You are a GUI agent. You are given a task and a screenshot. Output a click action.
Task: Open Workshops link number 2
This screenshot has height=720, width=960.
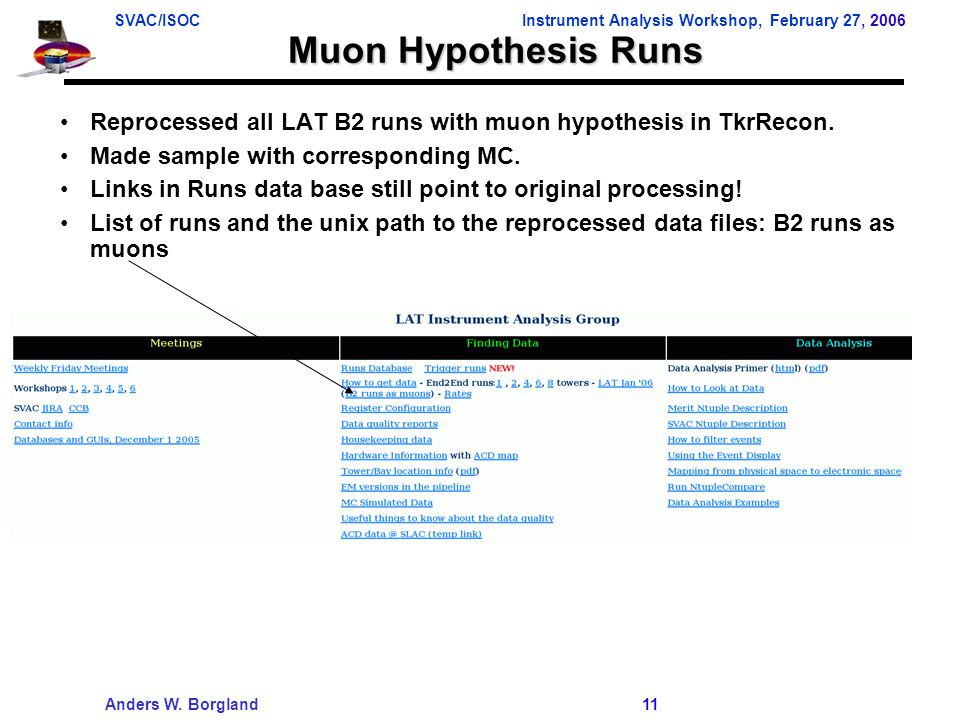[84, 388]
